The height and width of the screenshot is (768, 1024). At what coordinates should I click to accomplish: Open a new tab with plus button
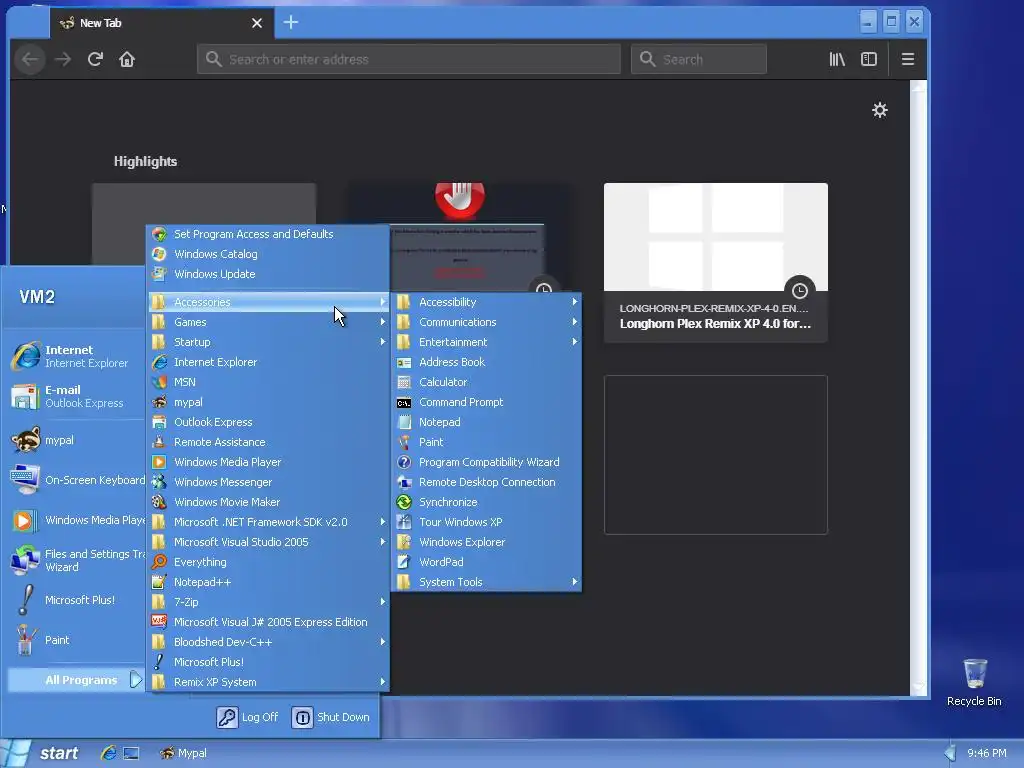tap(291, 23)
